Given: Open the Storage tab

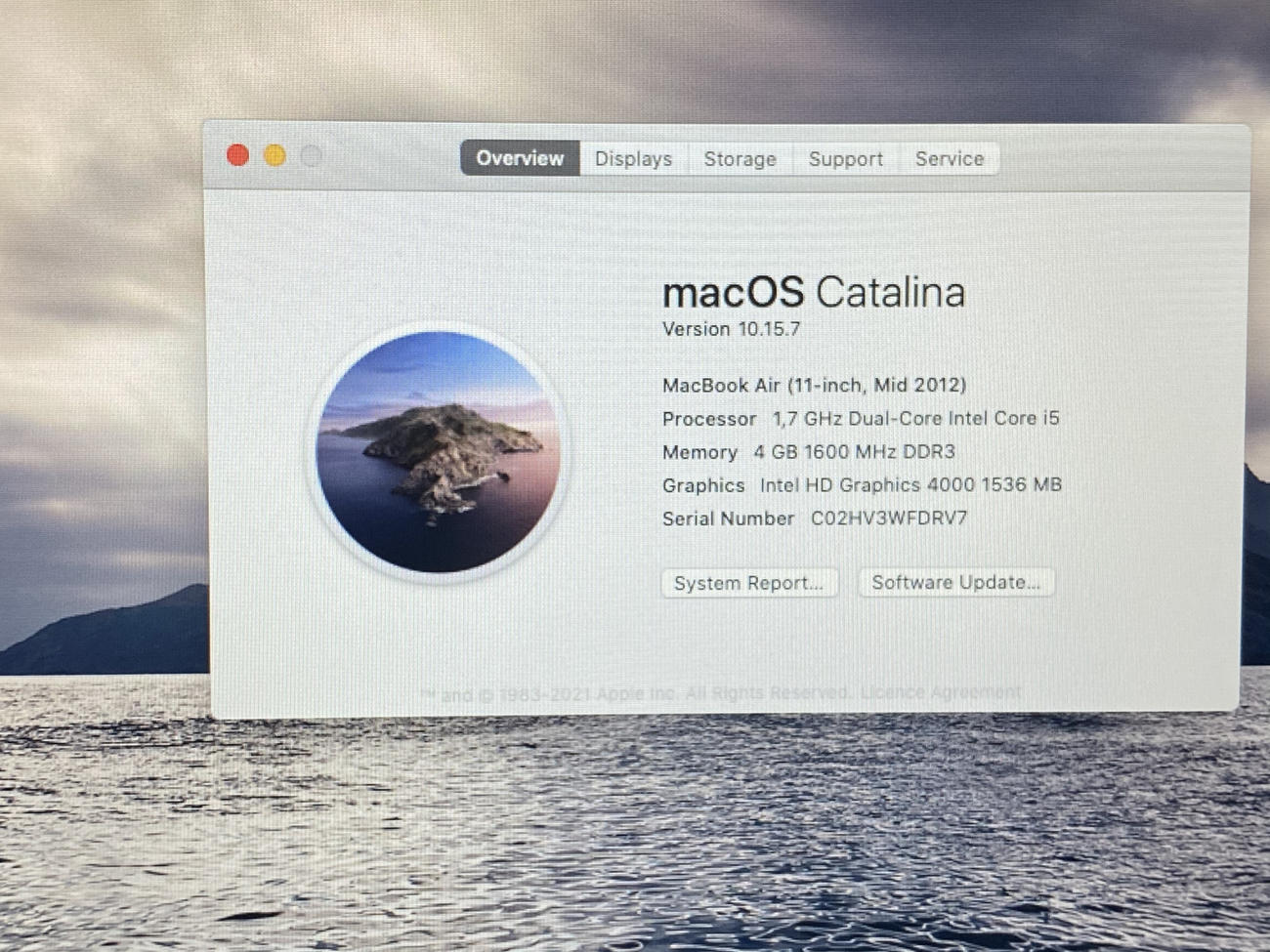Looking at the screenshot, I should (x=740, y=158).
